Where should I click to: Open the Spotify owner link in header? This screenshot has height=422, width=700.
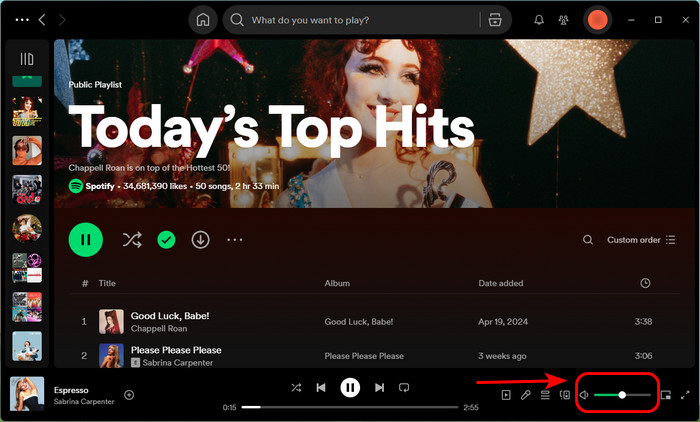100,186
